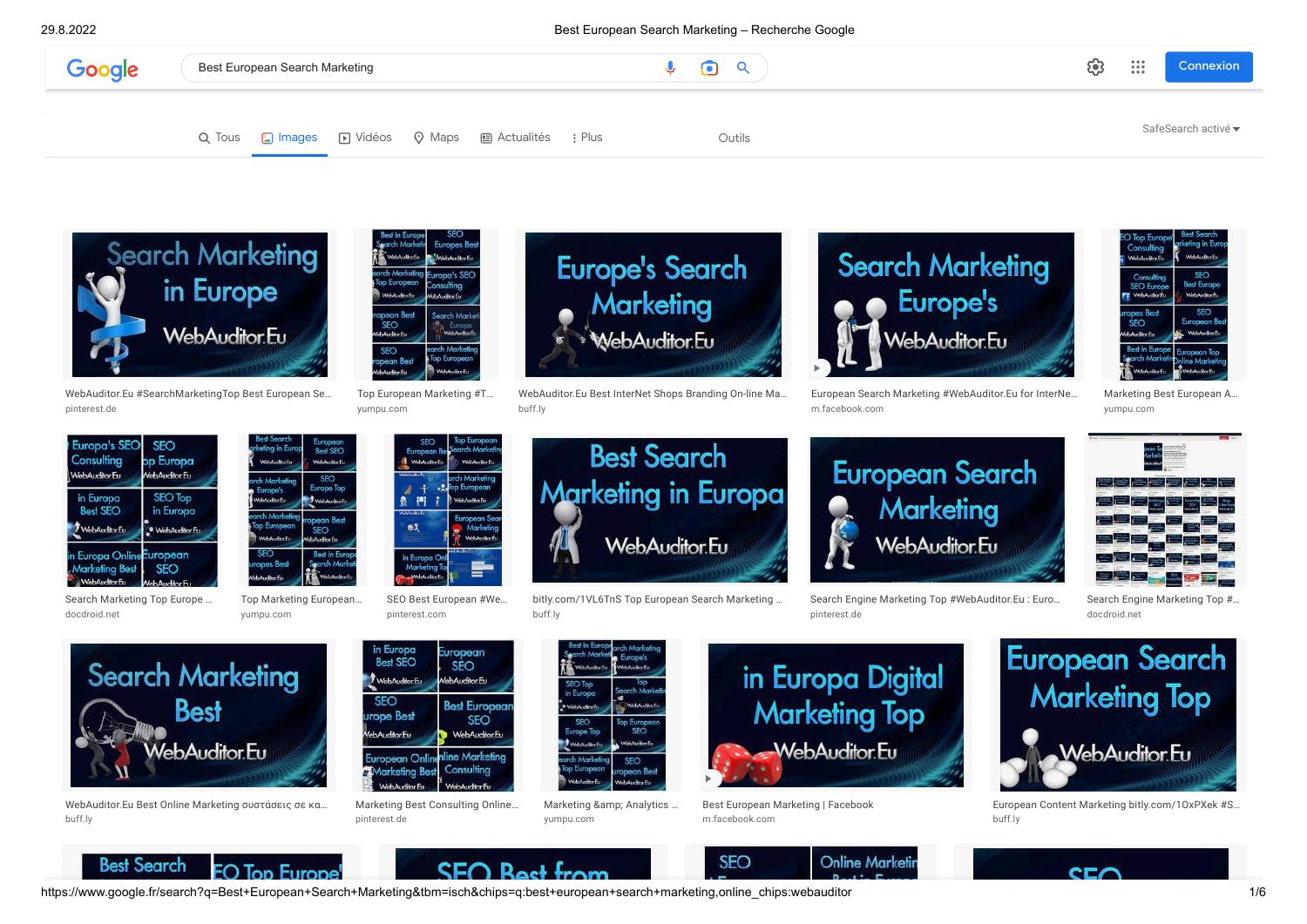1307x924 pixels.
Task: Open the SafeSearch activé dropdown
Action: coord(1190,128)
